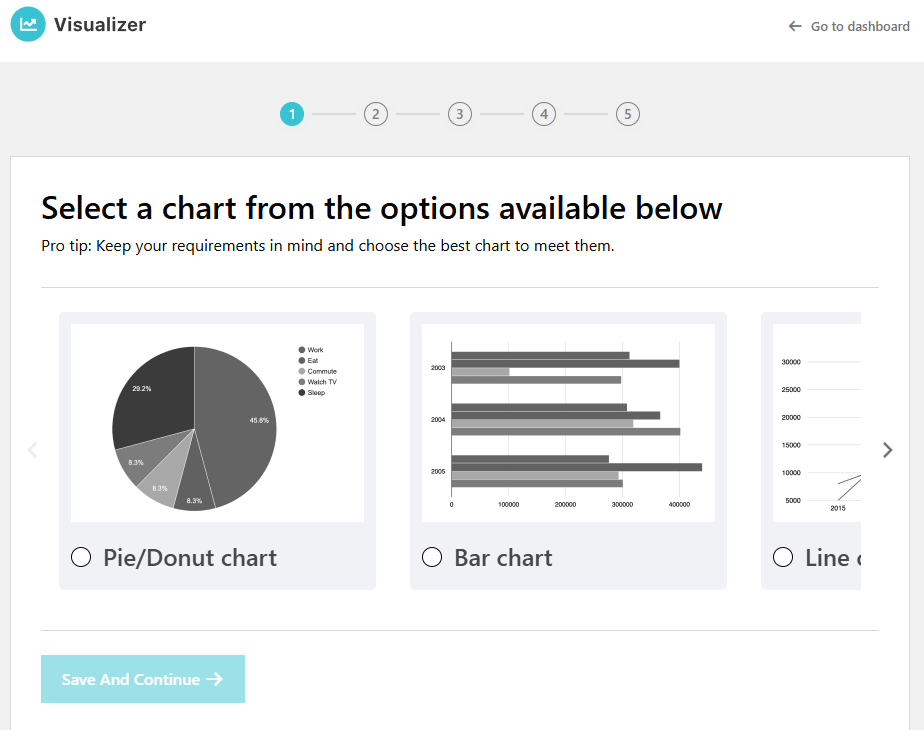Choose the Line chart radio button
The width and height of the screenshot is (924, 730).
pos(783,557)
